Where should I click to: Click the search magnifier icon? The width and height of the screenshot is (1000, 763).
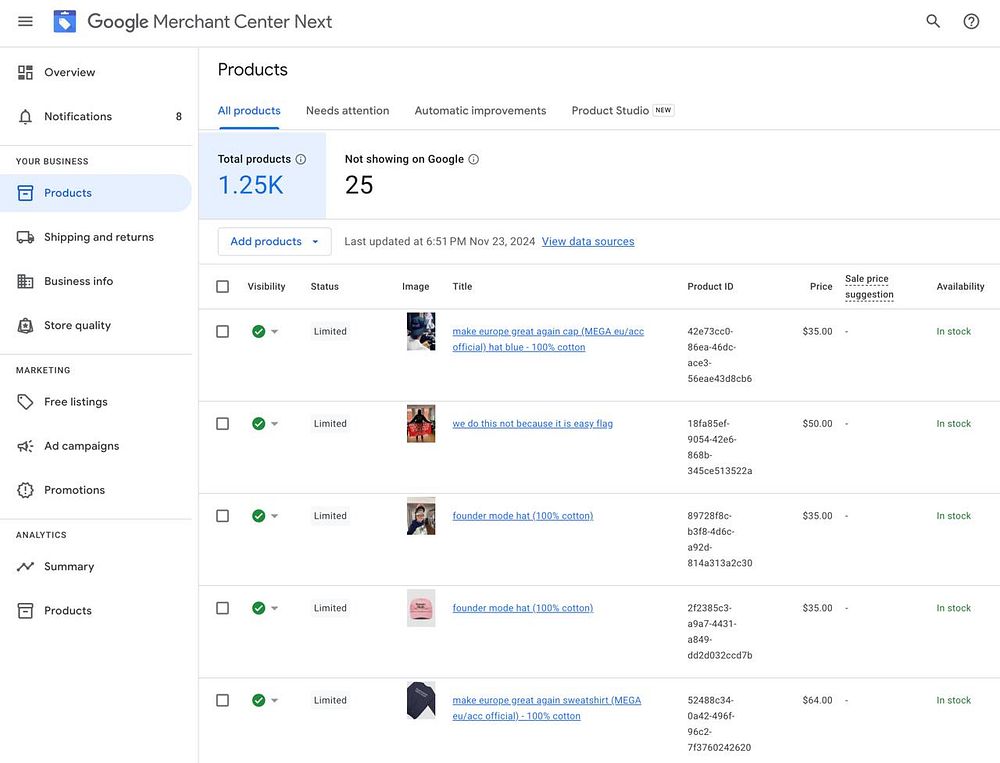933,21
